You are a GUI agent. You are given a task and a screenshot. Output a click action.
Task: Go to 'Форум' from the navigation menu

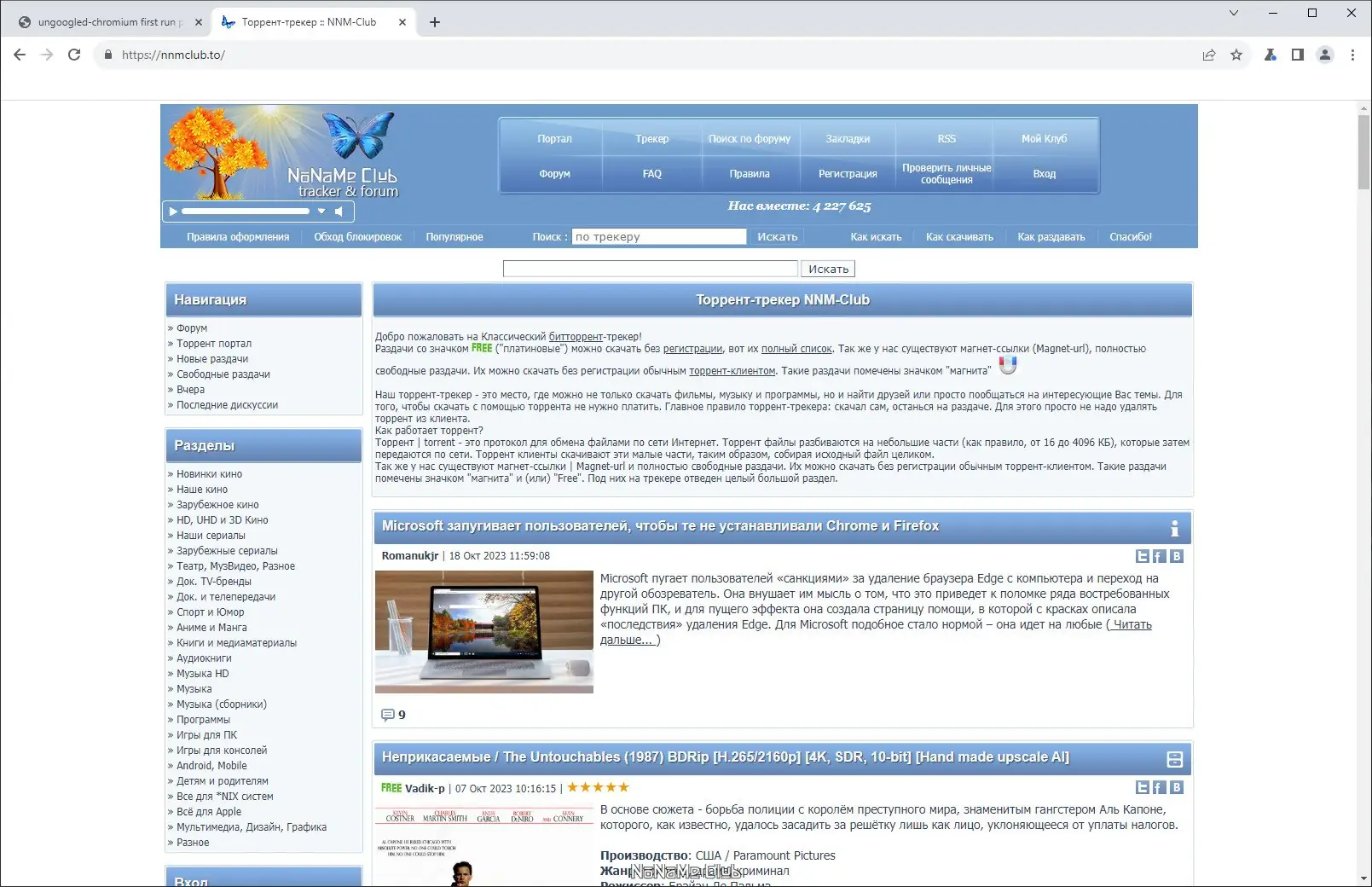tap(192, 328)
